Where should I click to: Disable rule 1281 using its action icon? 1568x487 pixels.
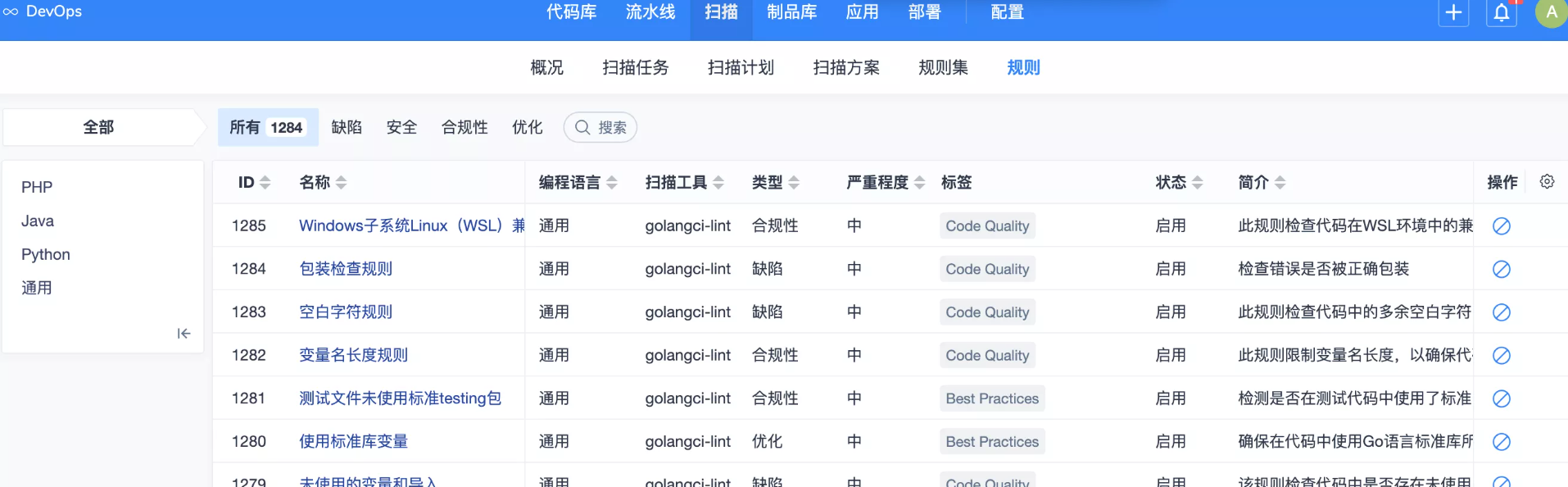(x=1501, y=398)
